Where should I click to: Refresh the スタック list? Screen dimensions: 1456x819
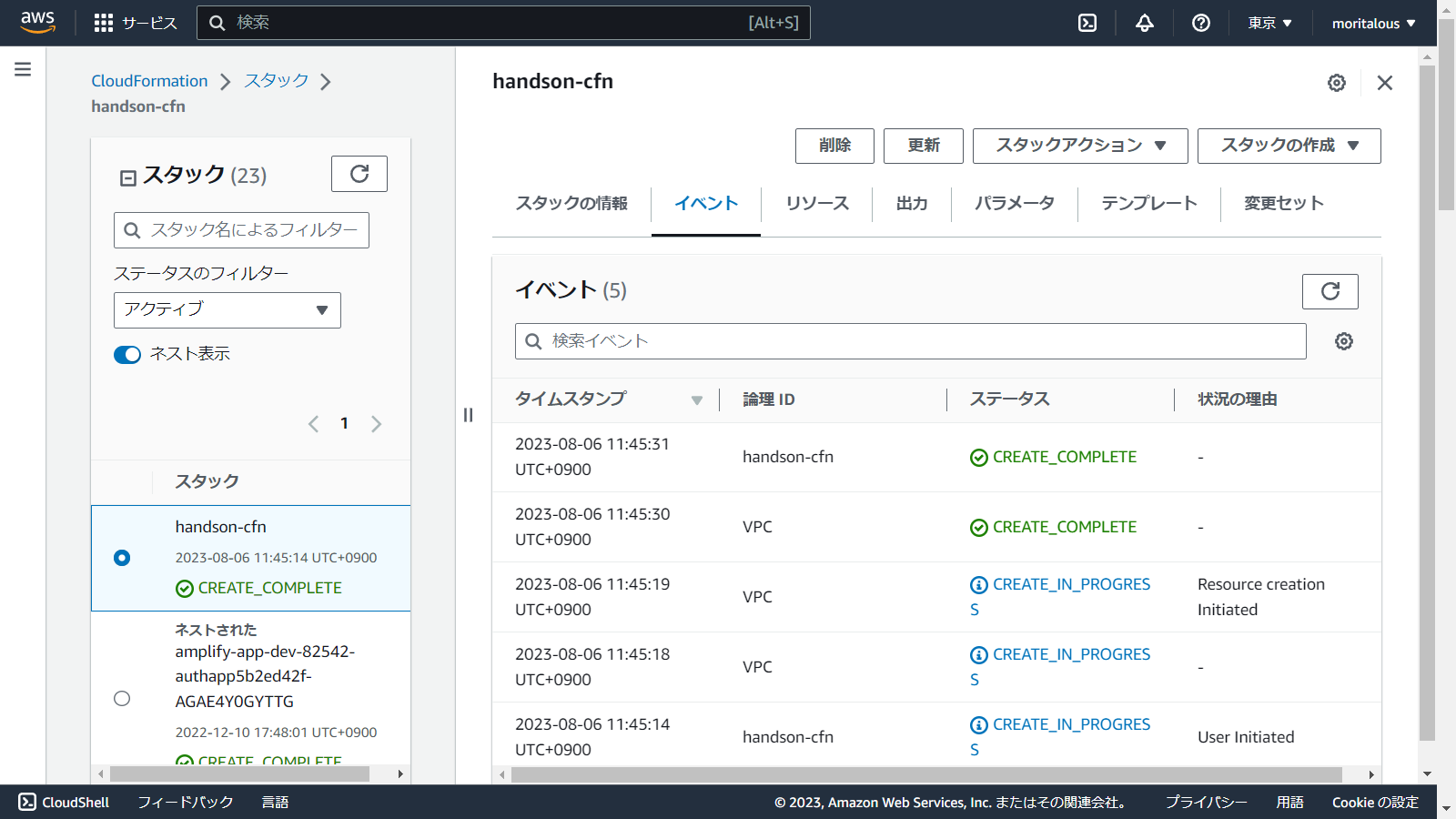click(359, 173)
